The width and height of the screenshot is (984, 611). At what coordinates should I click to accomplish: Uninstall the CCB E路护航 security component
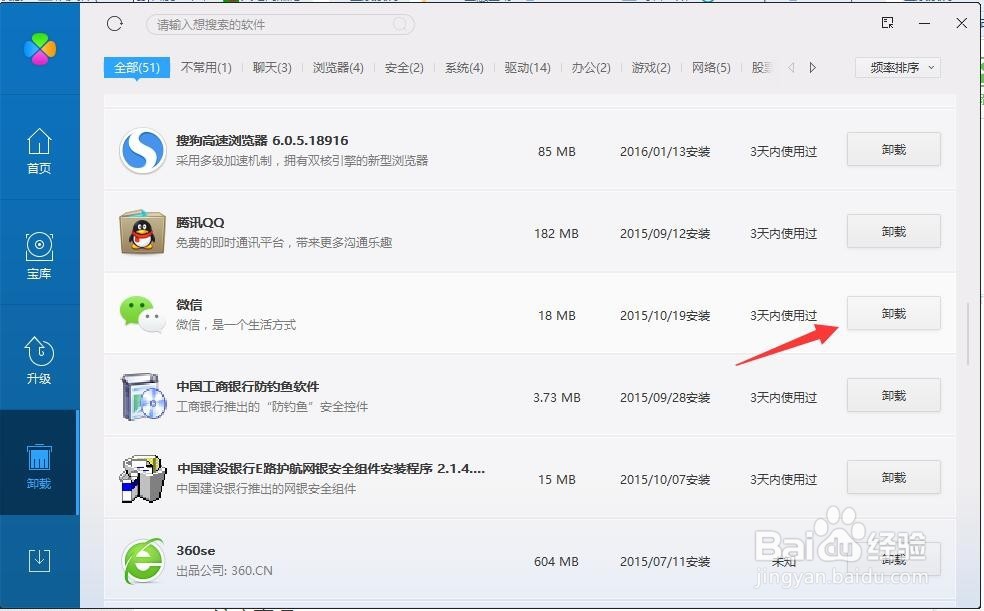894,477
